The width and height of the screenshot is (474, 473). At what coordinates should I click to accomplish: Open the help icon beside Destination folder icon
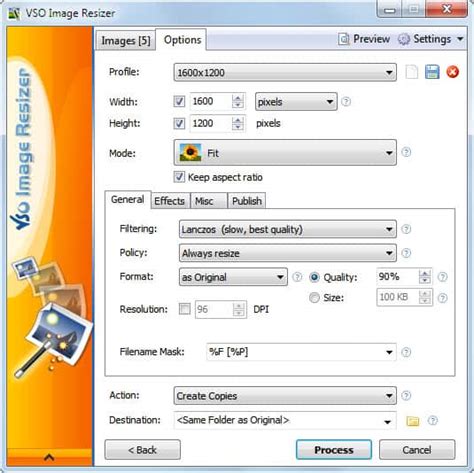(x=433, y=420)
